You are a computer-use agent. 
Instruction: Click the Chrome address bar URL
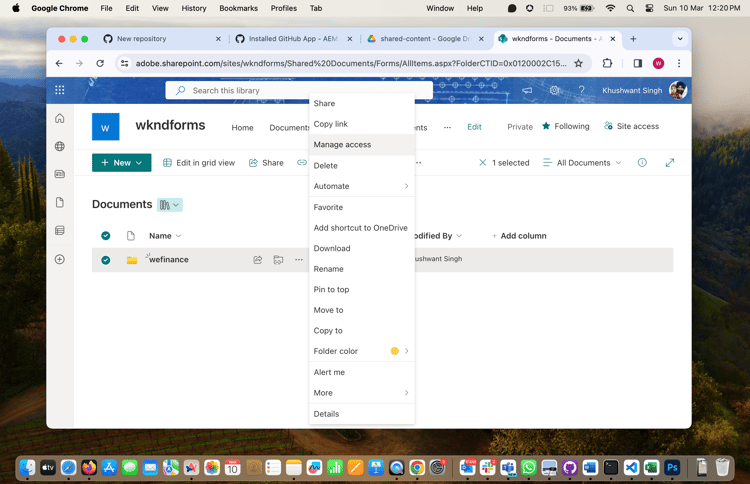tap(351, 63)
